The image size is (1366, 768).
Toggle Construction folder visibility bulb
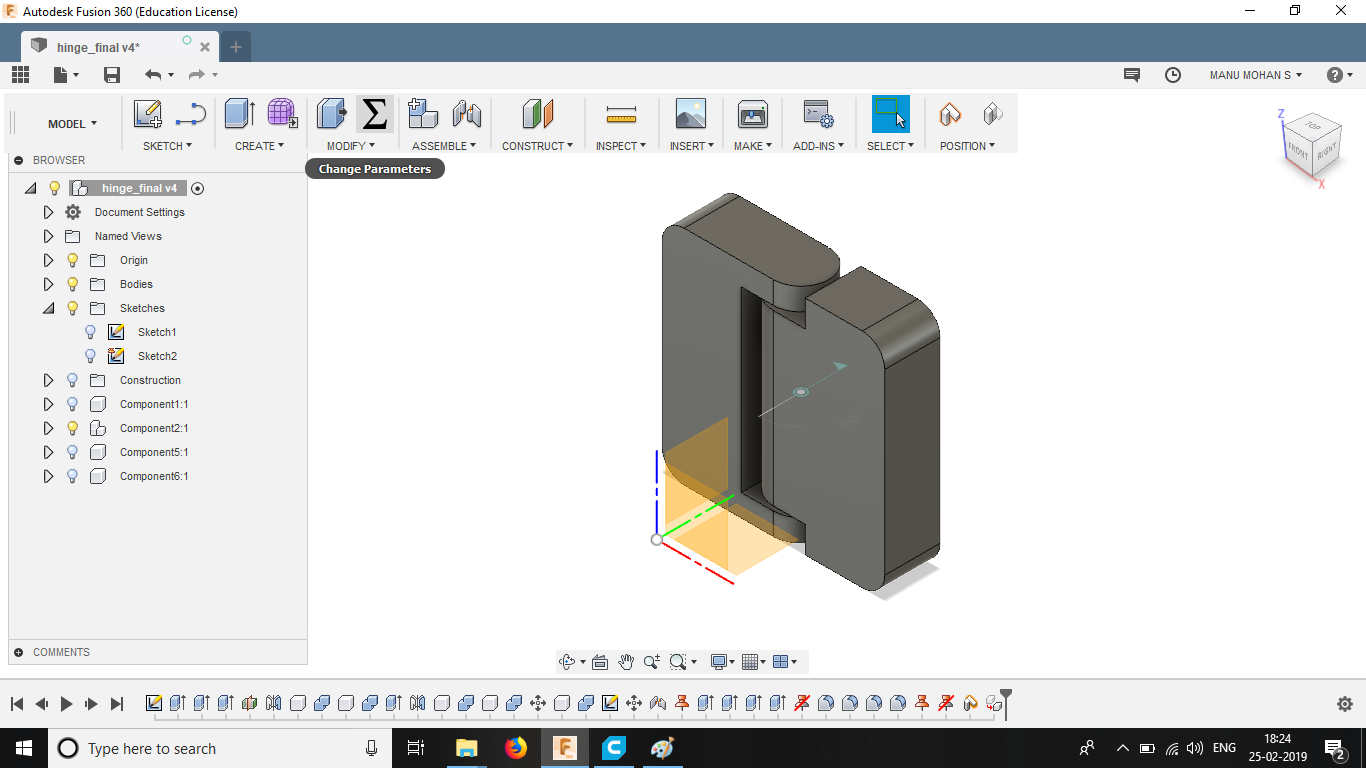point(72,380)
